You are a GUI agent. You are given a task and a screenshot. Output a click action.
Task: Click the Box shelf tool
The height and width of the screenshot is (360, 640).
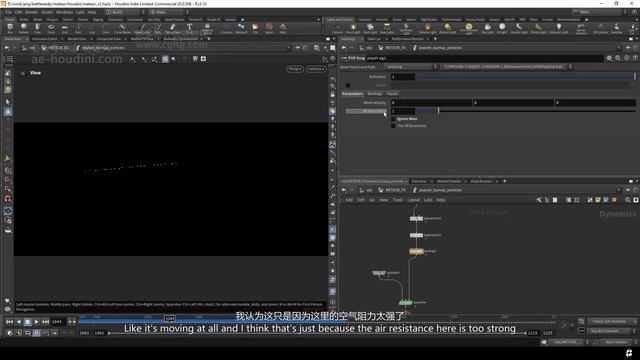tap(10, 28)
